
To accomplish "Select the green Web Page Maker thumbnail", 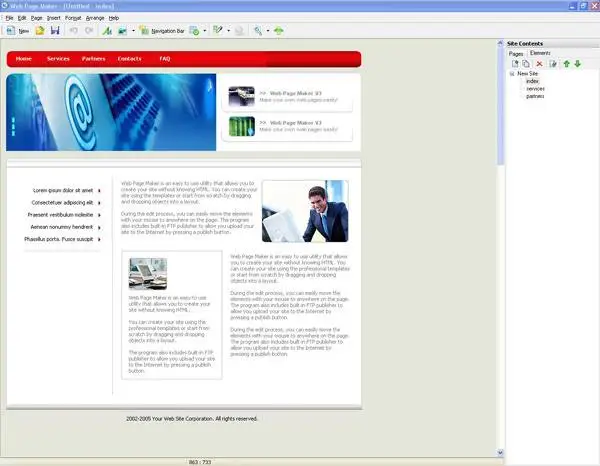I will (241, 126).
